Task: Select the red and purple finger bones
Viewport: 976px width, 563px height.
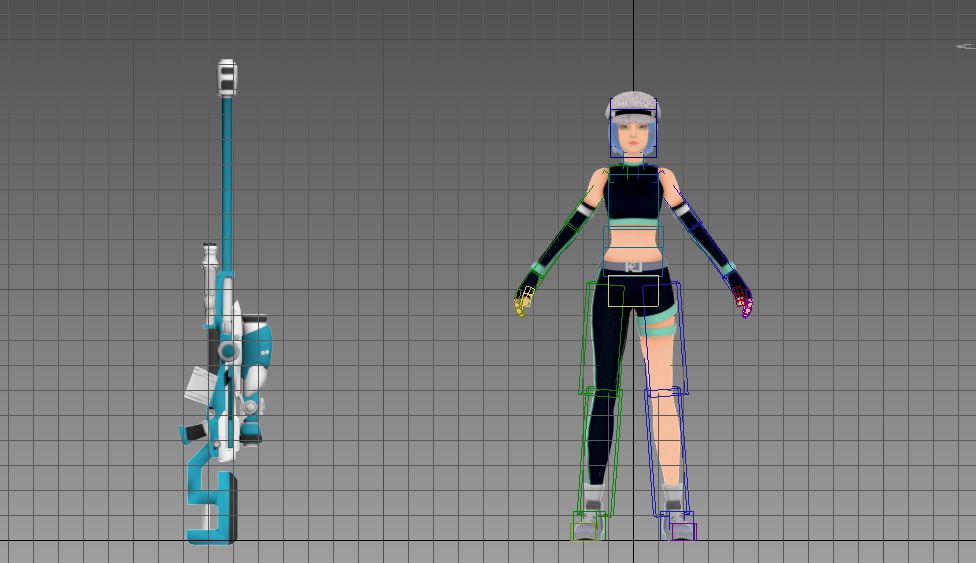Action: click(x=742, y=299)
